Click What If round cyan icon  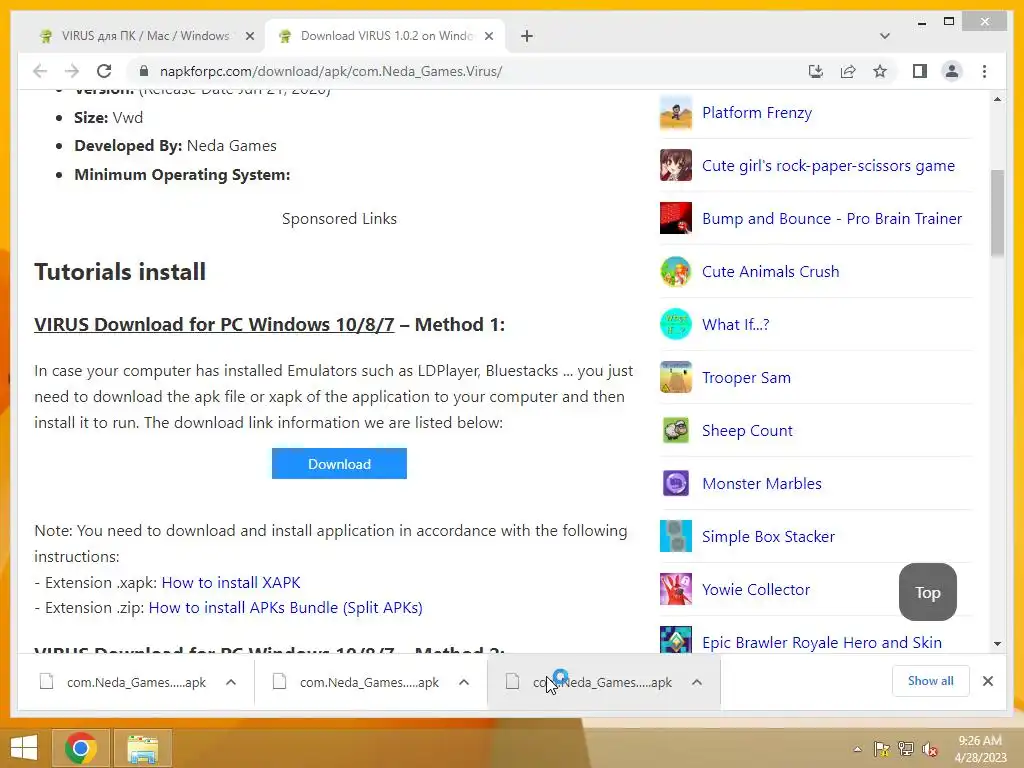tap(676, 325)
